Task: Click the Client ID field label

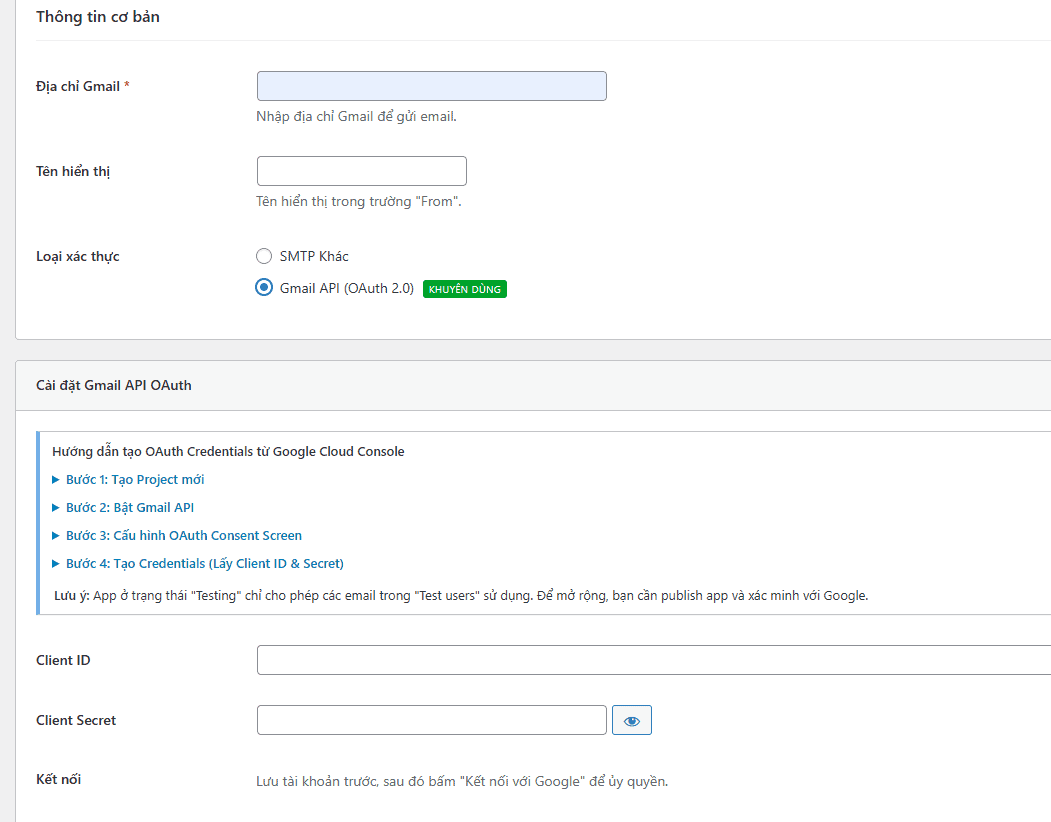Action: click(x=63, y=660)
